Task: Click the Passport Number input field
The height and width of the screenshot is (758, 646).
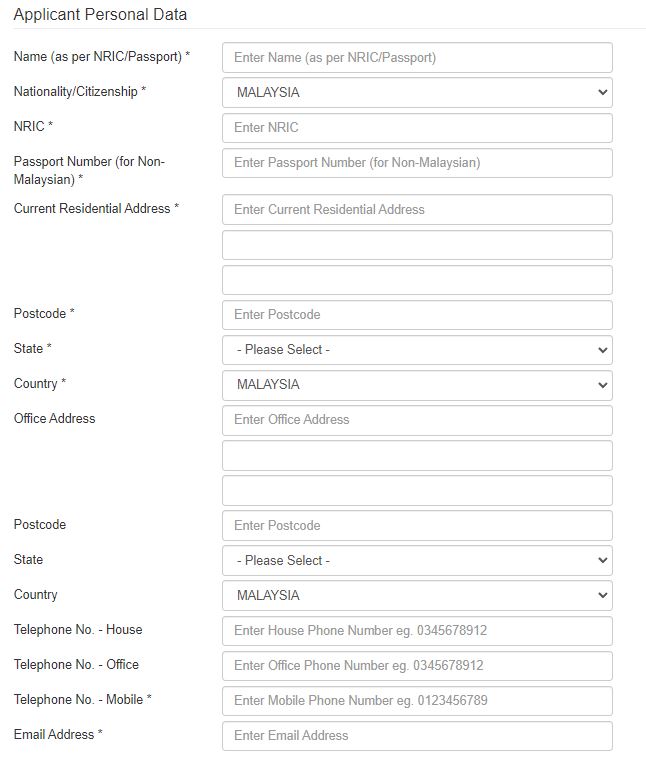Action: (416, 163)
